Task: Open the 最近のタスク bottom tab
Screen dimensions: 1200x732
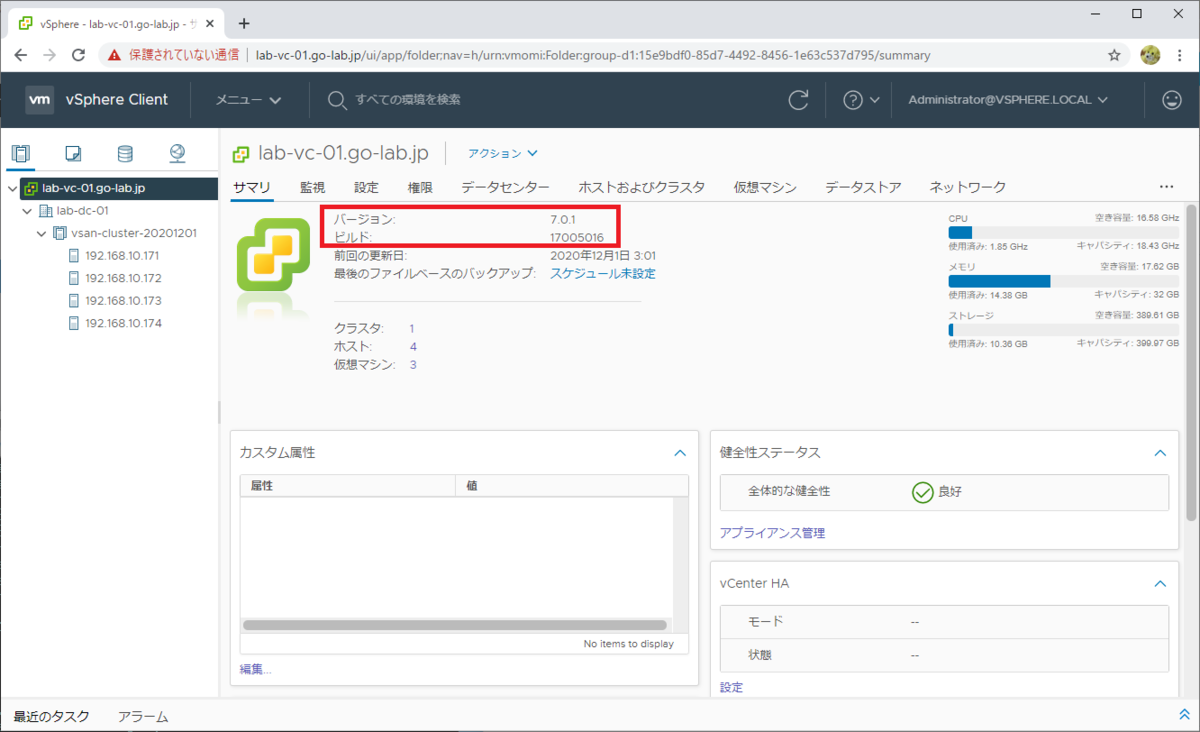Action: 51,716
